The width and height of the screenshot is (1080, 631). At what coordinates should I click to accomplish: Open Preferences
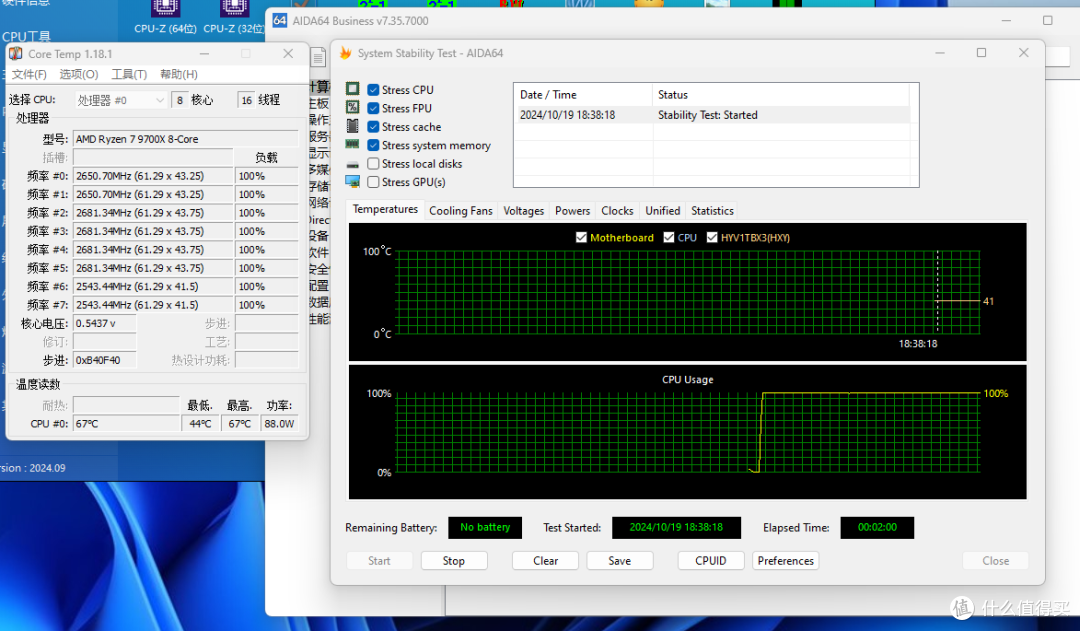785,561
